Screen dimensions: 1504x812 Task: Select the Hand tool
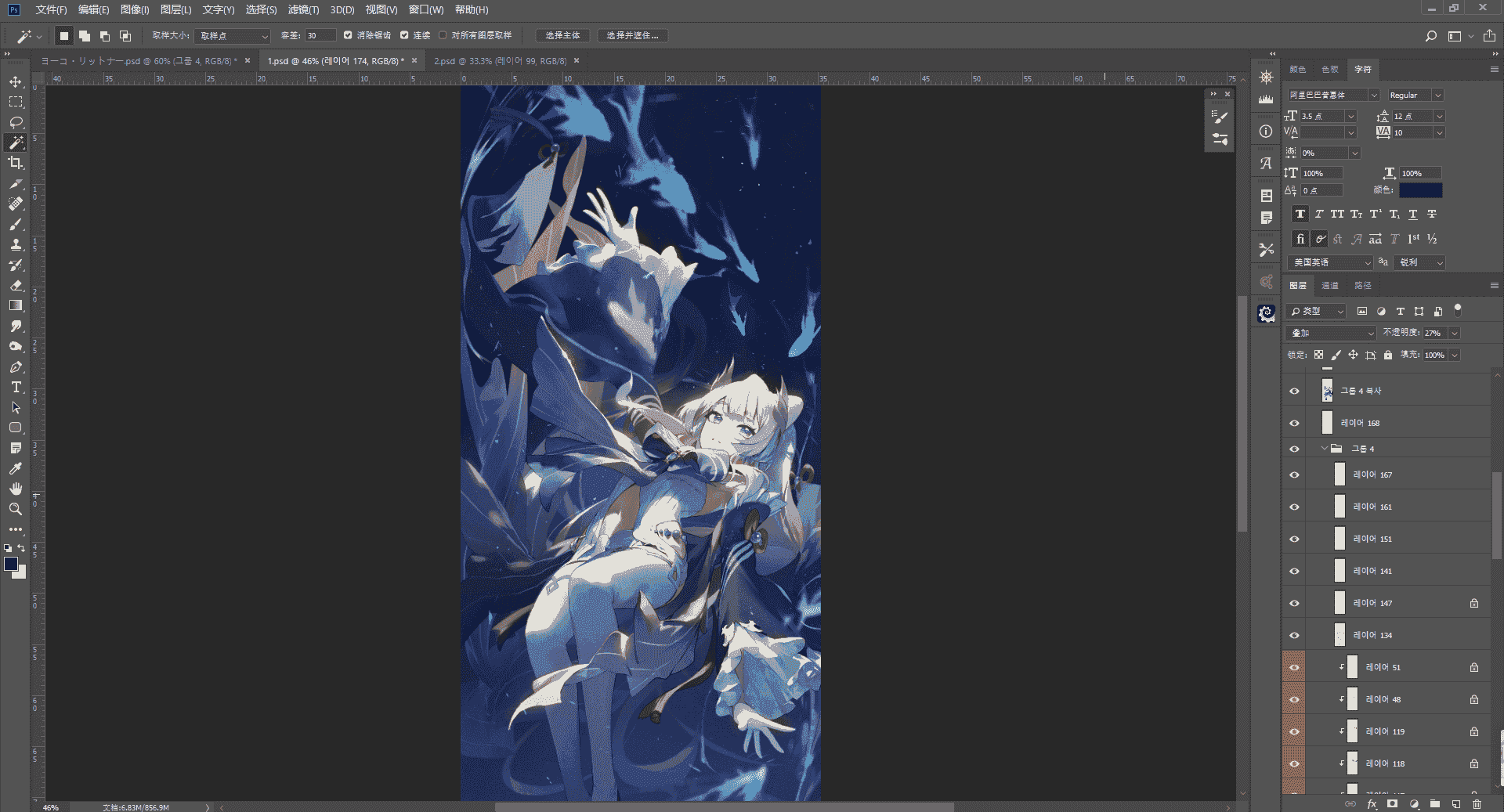16,489
